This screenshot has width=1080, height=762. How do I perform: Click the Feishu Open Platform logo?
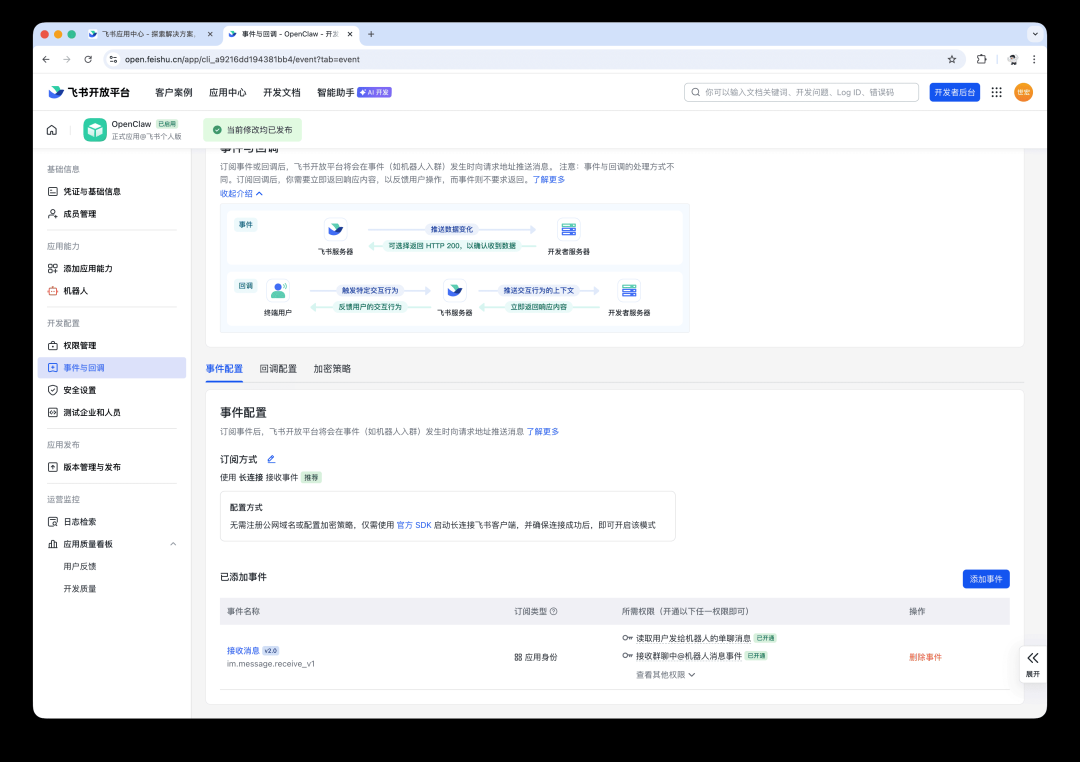(x=89, y=92)
